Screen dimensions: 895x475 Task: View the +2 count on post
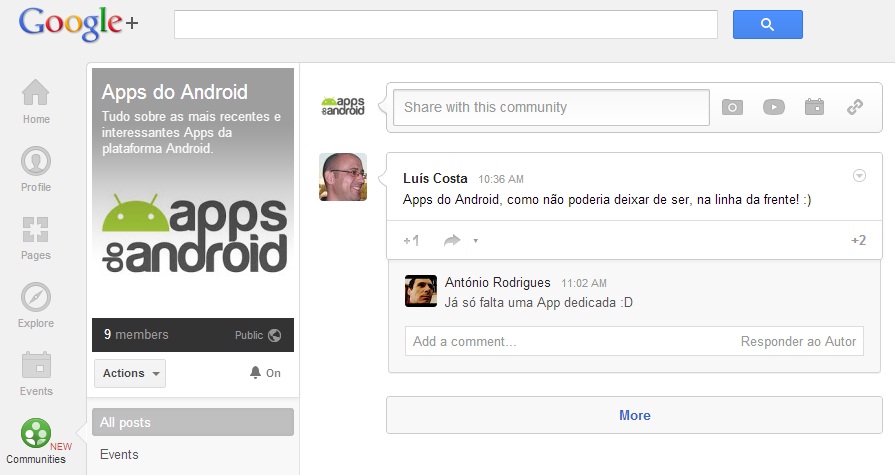(x=858, y=240)
